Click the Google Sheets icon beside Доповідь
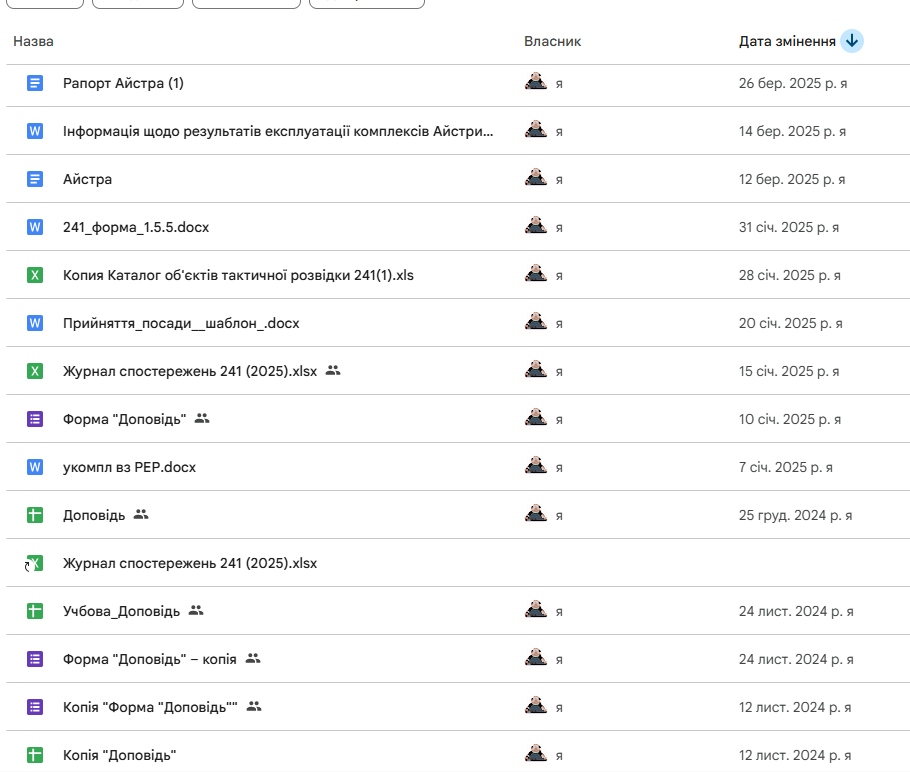910x772 pixels. (x=35, y=515)
